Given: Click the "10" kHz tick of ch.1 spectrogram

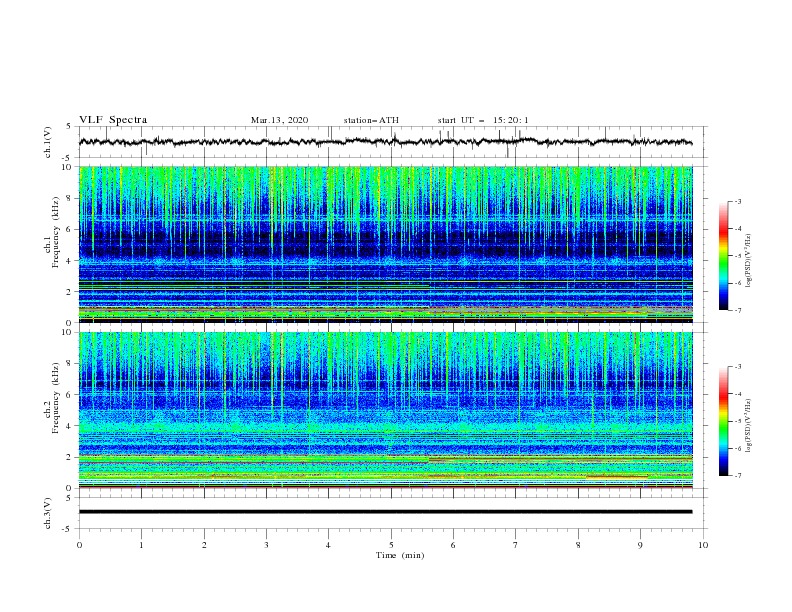Looking at the screenshot, I should (x=67, y=167).
